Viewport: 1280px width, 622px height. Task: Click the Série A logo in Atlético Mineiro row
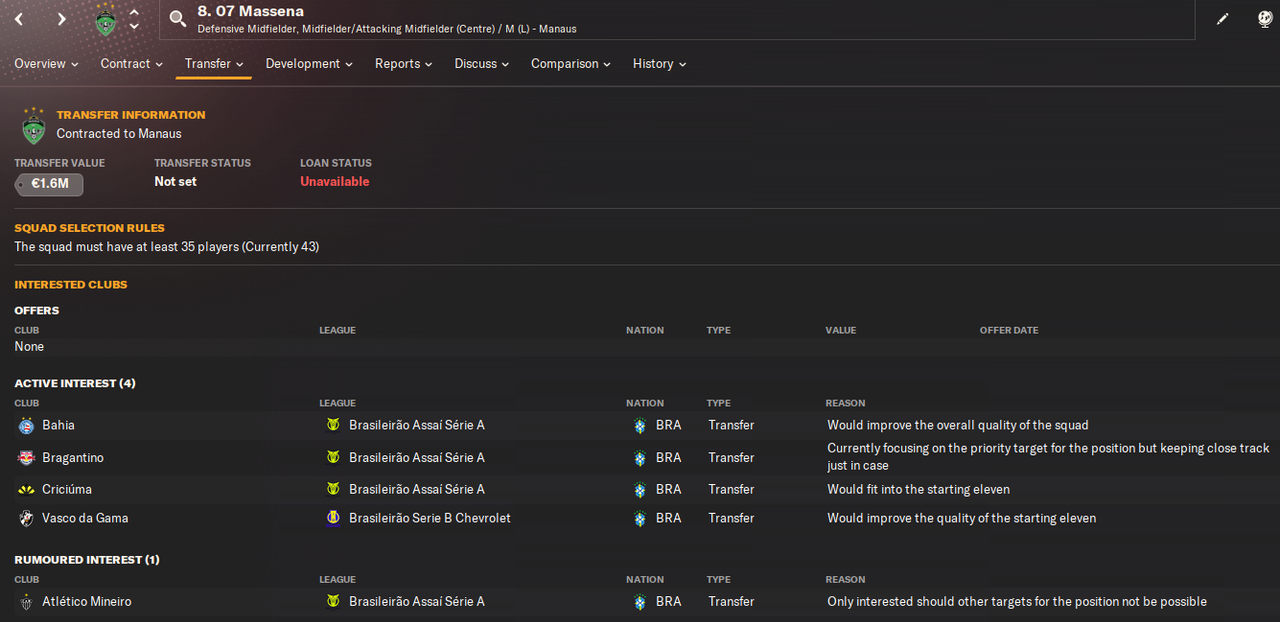tap(333, 602)
